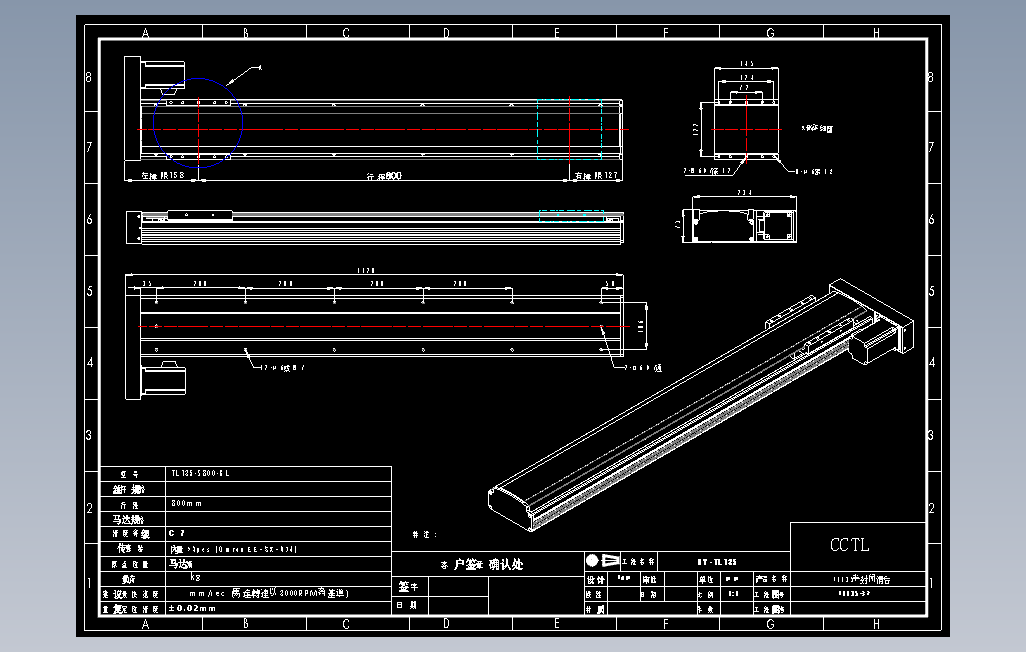
Task: Click the first-angle projection symbol in title block
Action: coord(602,561)
